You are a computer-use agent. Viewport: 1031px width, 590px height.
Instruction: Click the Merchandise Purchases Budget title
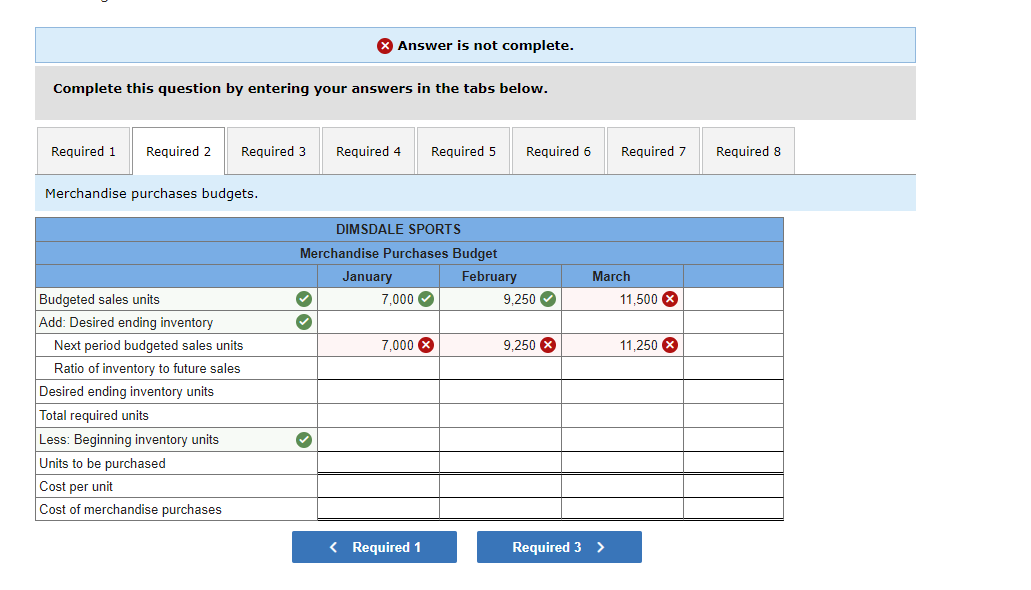pyautogui.click(x=398, y=253)
